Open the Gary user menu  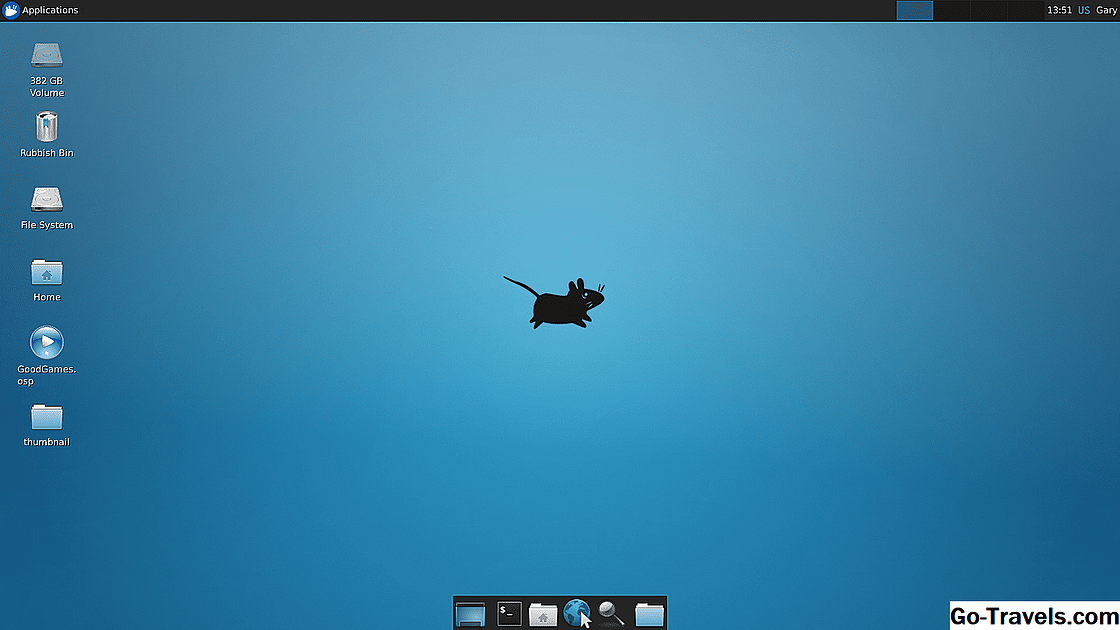click(1106, 10)
